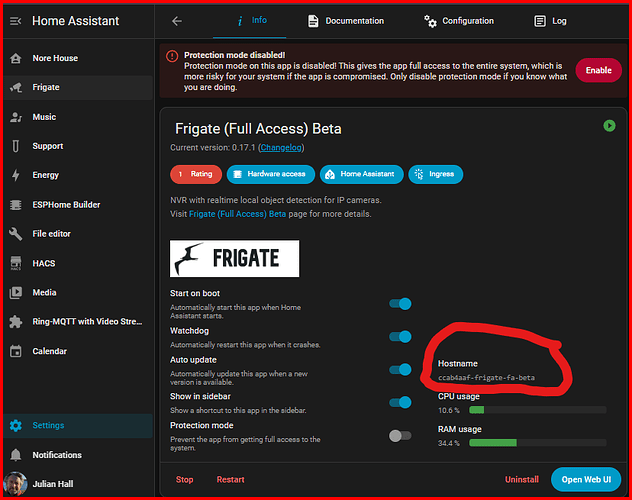Open the Log tab
Viewport: 632px width, 500px height.
tap(550, 21)
